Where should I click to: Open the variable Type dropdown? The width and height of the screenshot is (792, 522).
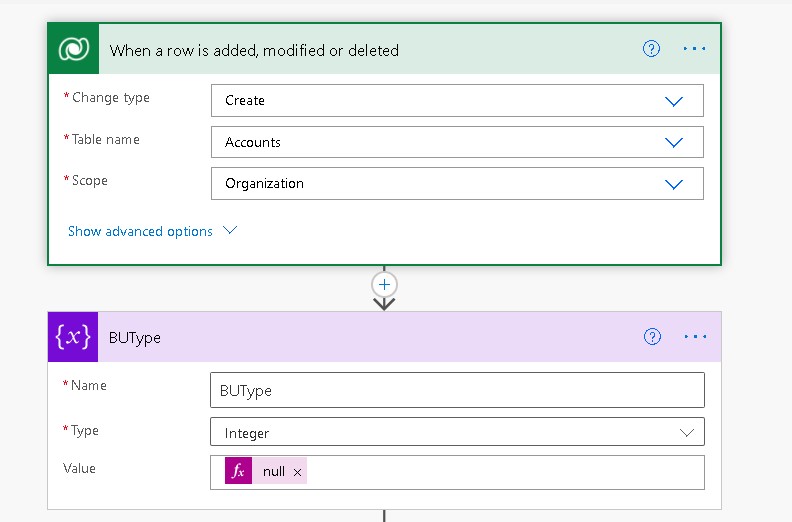click(687, 433)
